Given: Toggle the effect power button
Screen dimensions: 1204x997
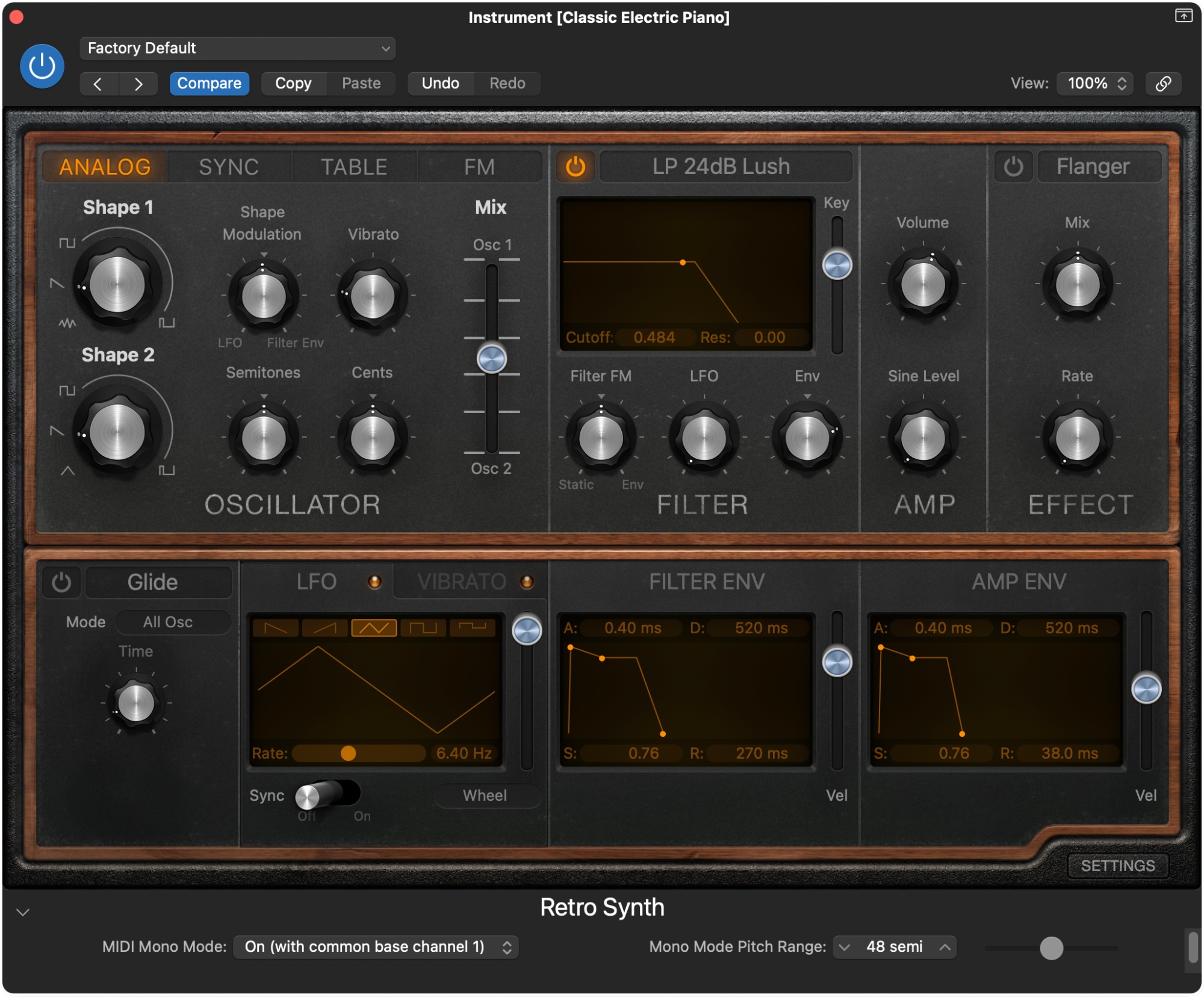Looking at the screenshot, I should (1013, 166).
